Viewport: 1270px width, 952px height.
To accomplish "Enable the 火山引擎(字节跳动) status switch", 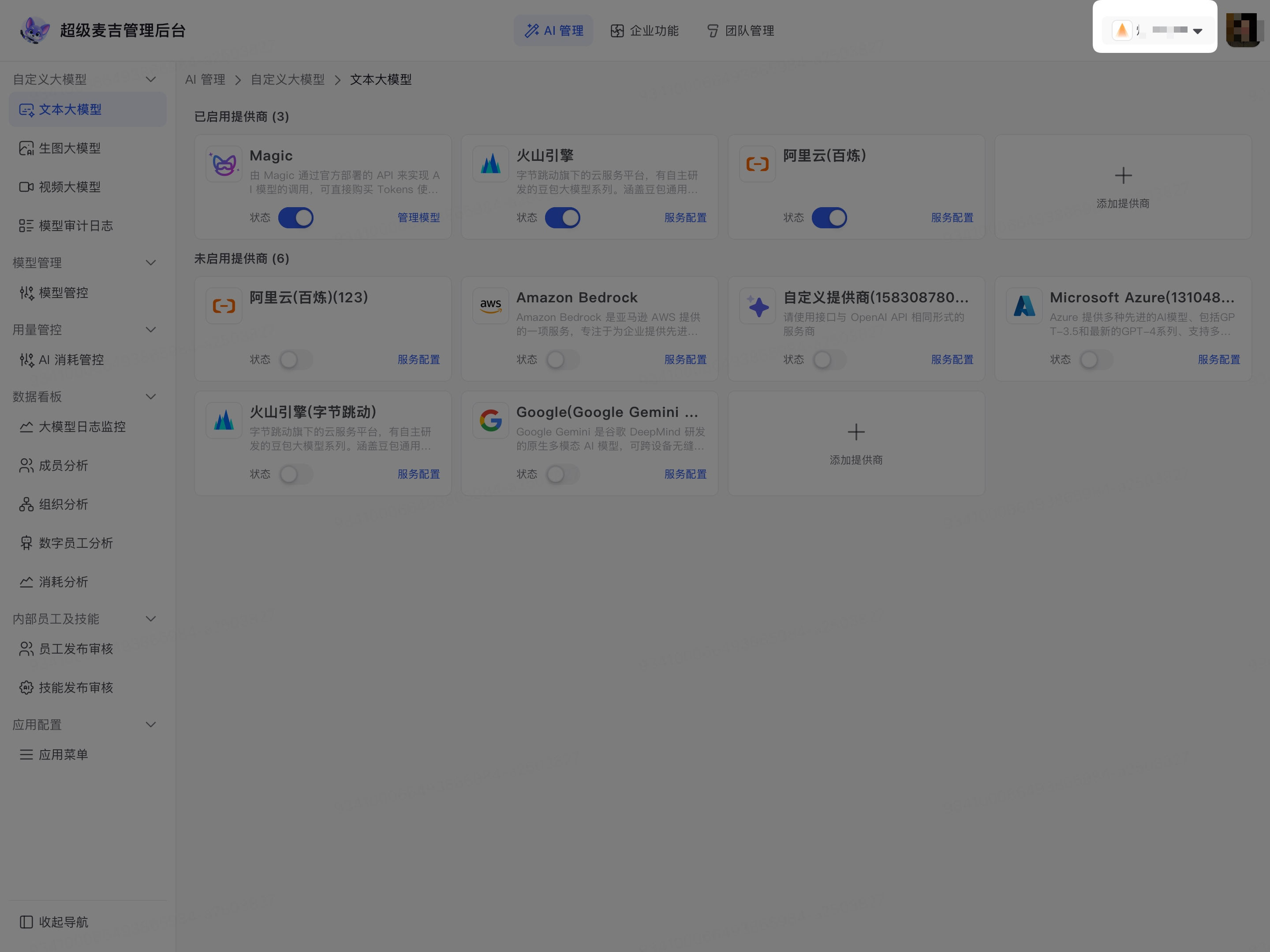I will (296, 475).
